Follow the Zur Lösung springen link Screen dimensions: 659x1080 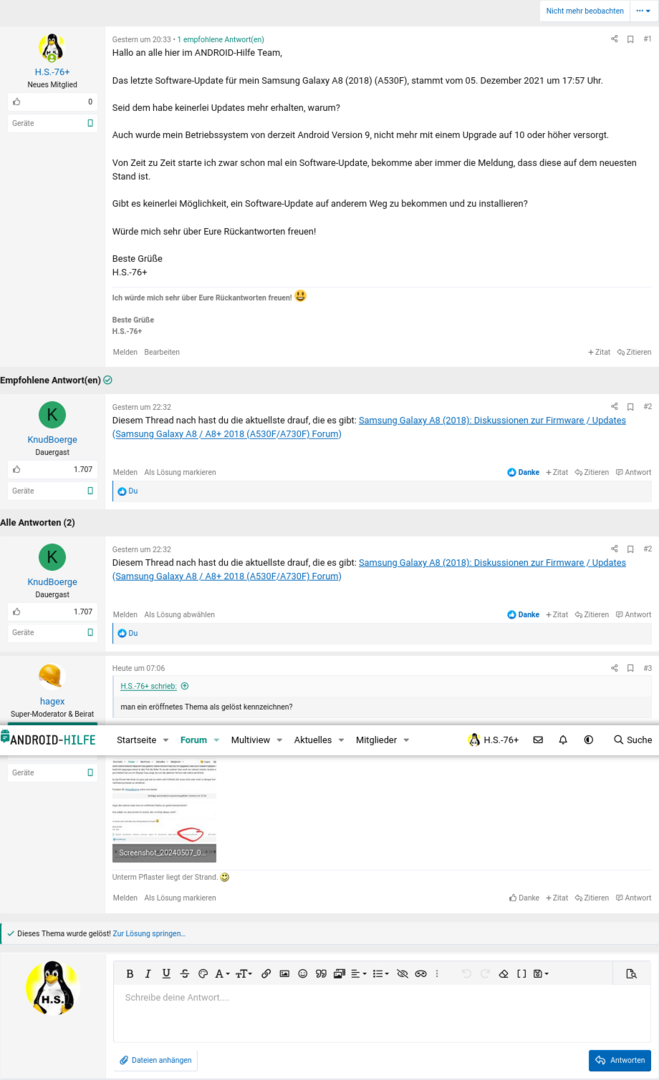click(149, 933)
